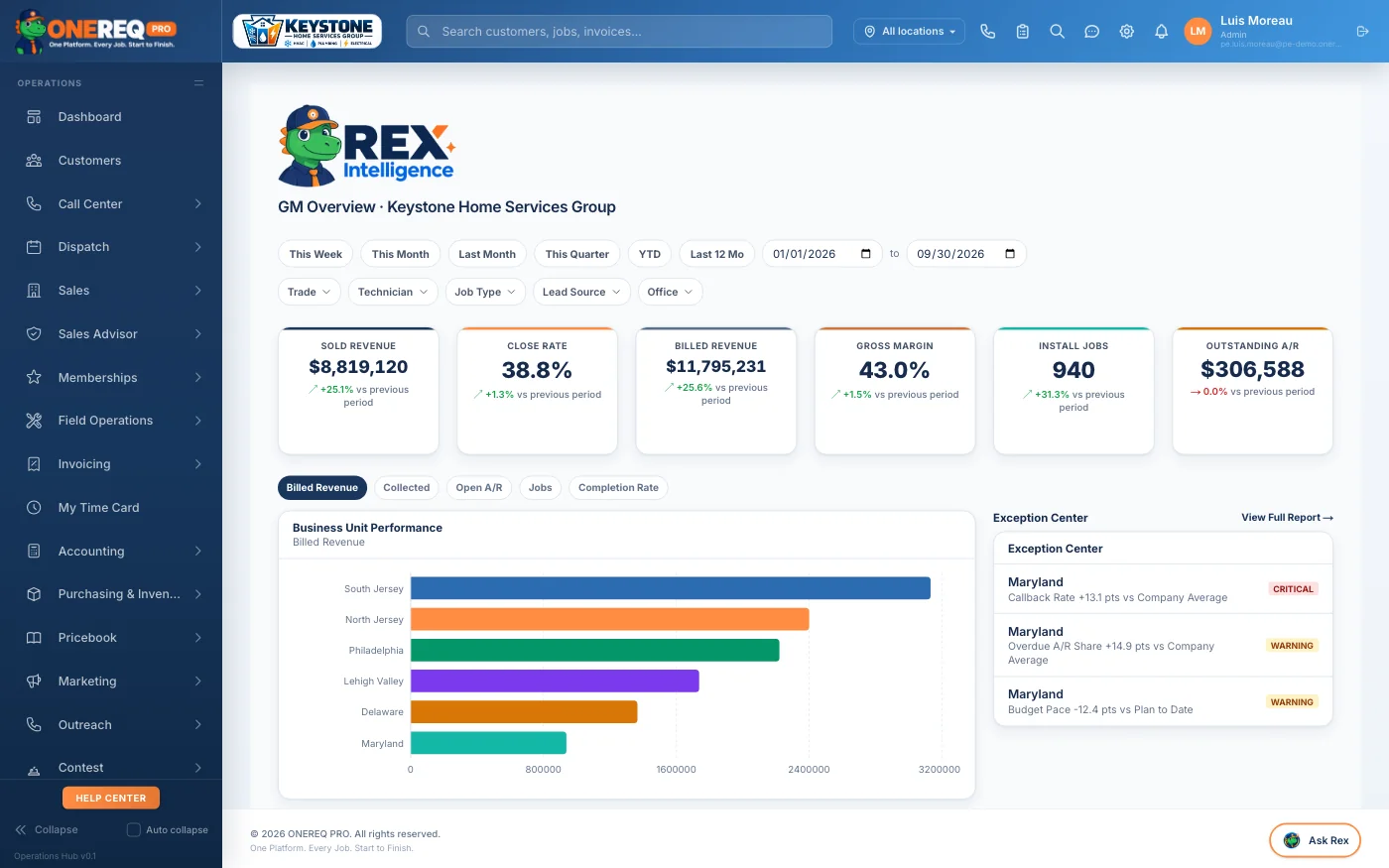Click the start date field 01/01/2026

[x=822, y=254]
